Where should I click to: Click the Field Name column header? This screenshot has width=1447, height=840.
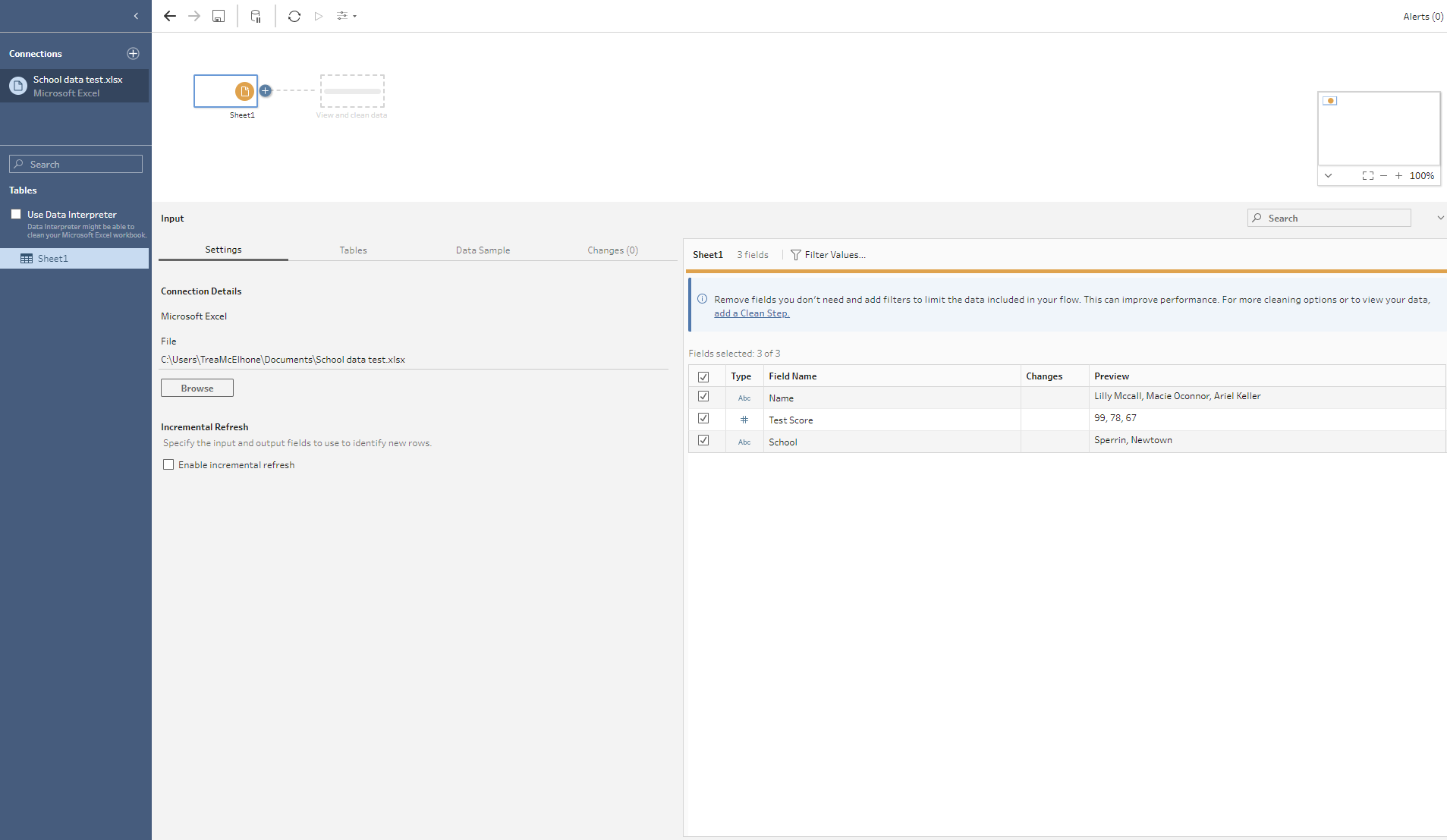click(x=792, y=376)
